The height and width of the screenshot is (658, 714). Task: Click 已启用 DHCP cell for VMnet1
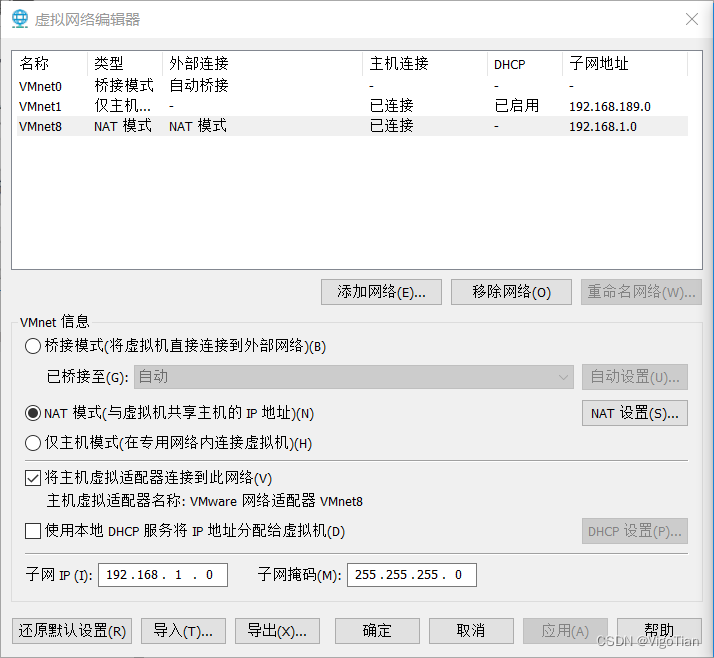517,106
